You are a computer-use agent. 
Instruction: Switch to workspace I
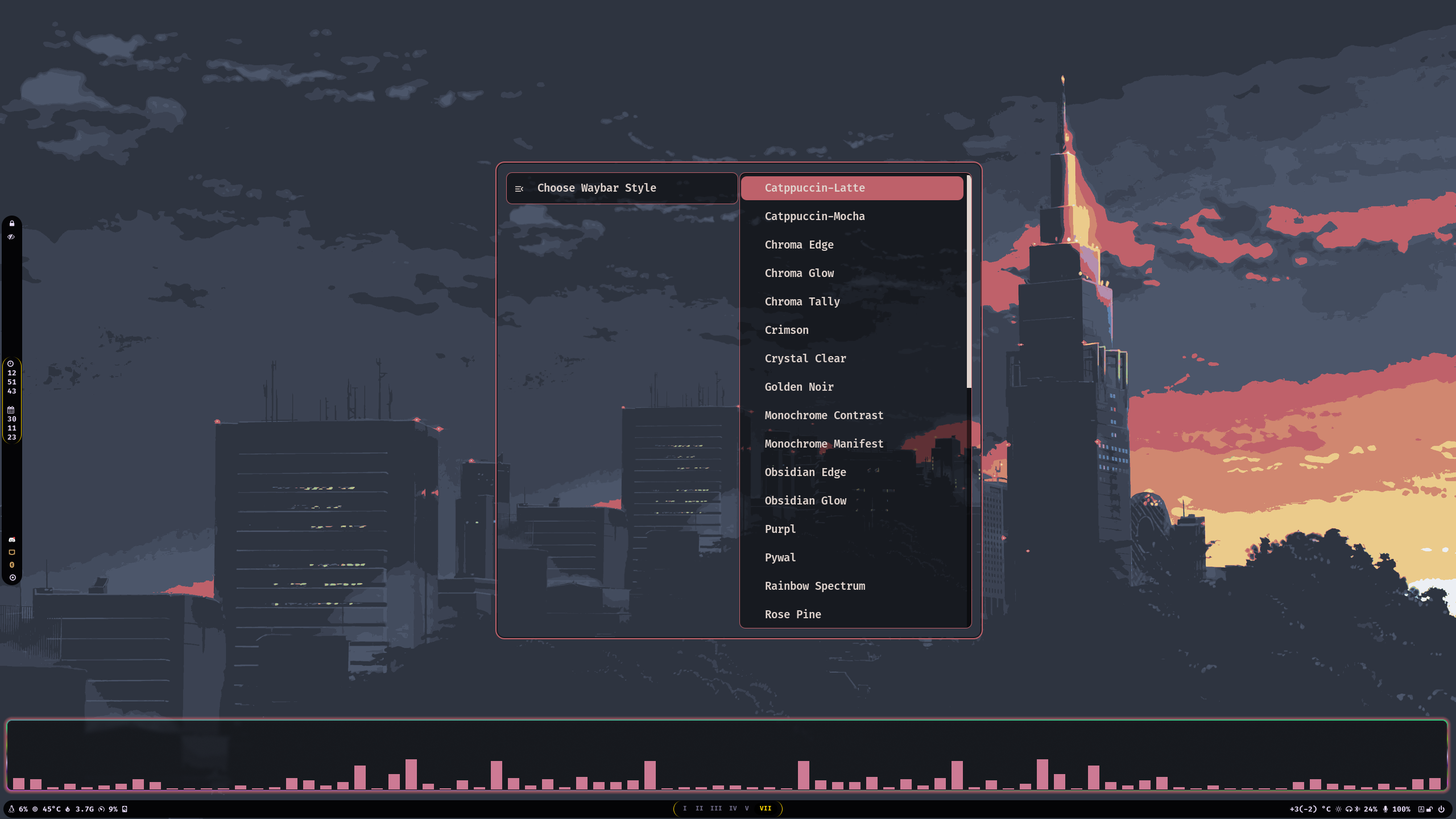(685, 808)
